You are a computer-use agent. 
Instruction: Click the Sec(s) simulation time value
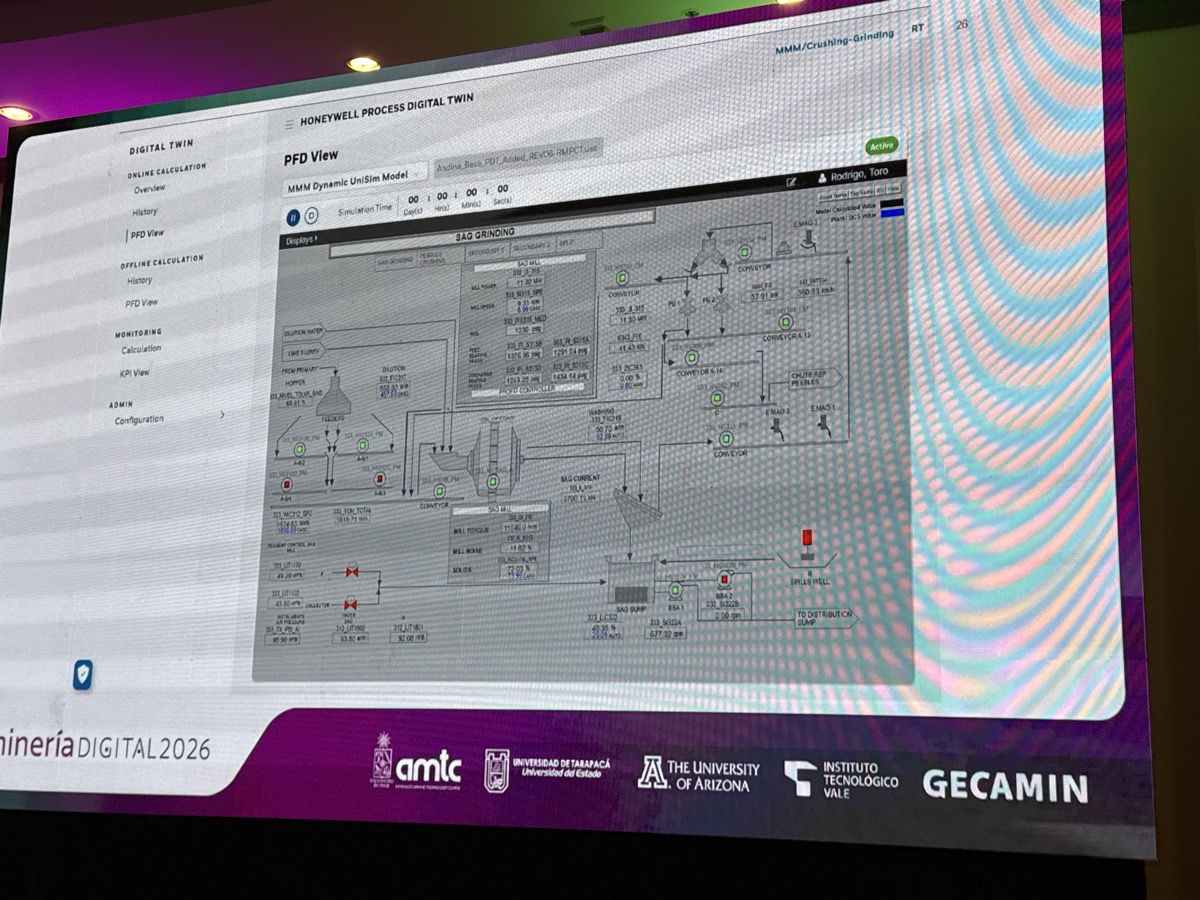tap(503, 189)
